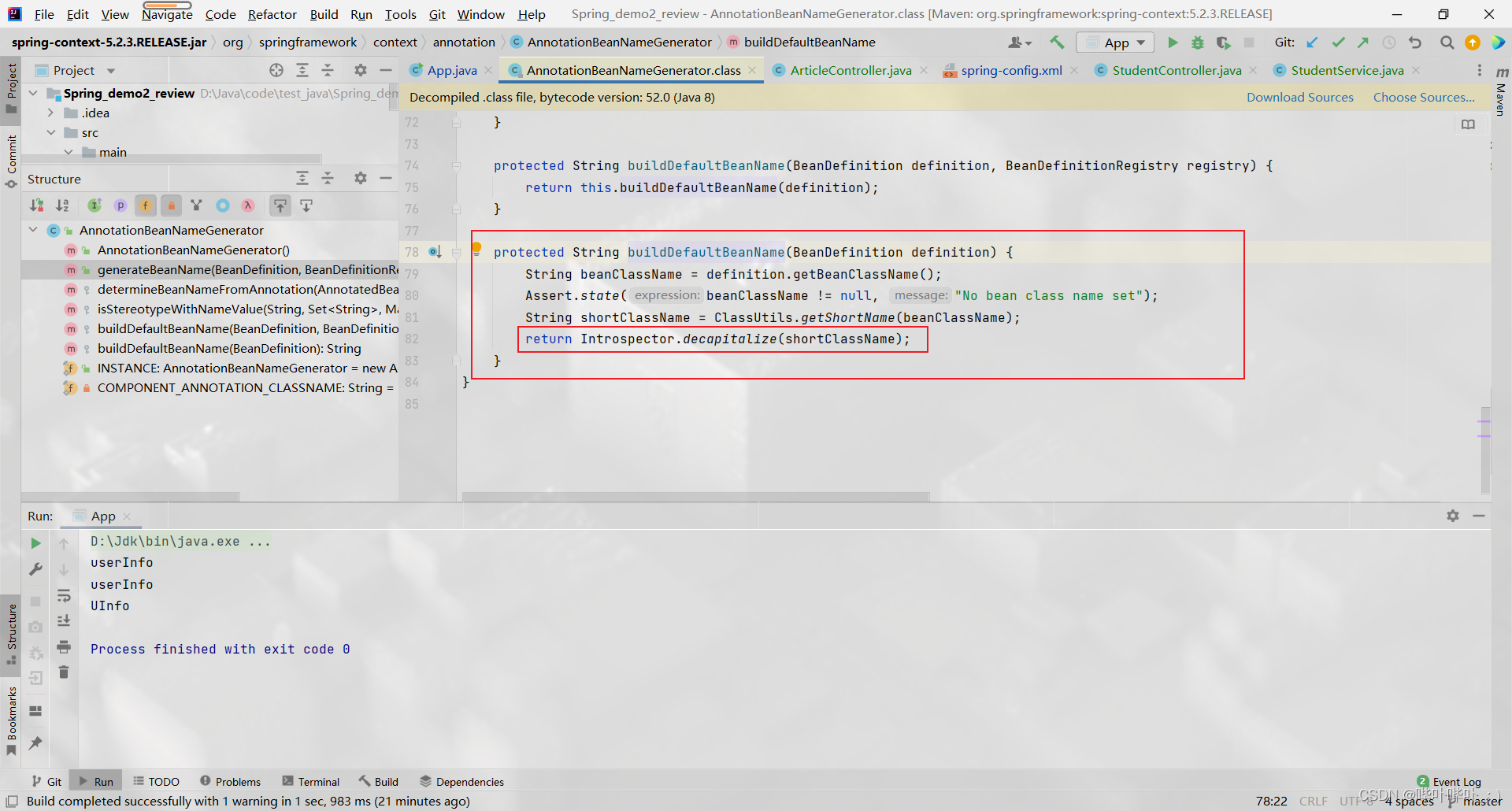Viewport: 1512px width, 811px height.
Task: Open the Event Log button
Action: click(x=1449, y=782)
